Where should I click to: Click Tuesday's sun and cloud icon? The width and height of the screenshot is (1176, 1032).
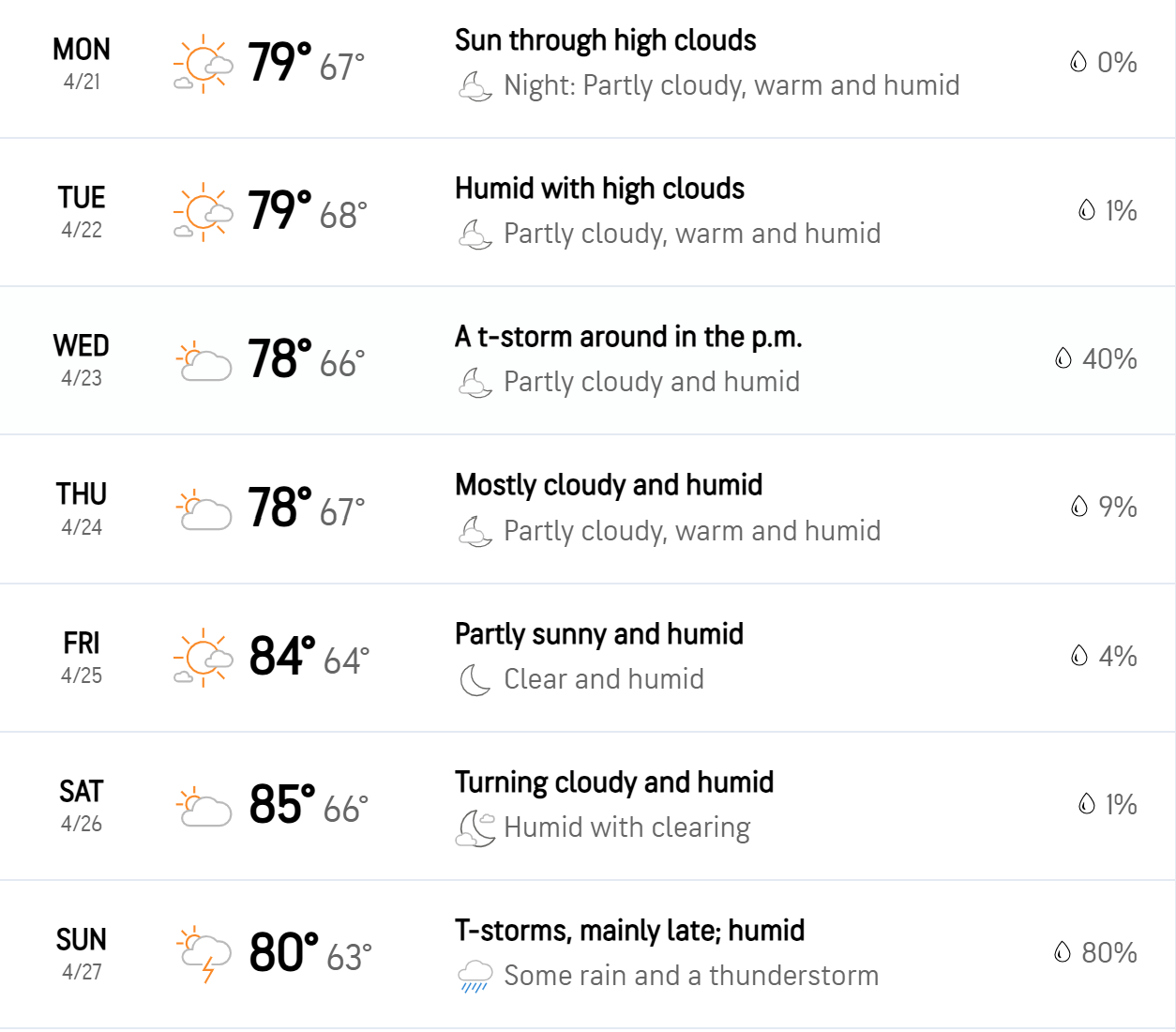(203, 212)
